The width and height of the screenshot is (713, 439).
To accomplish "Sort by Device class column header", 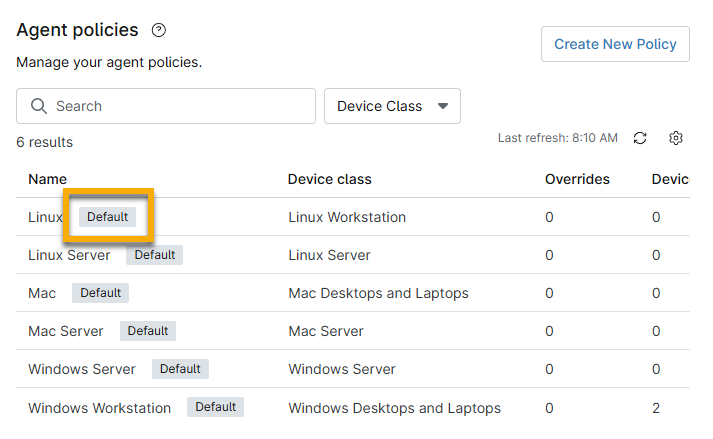I will pyautogui.click(x=329, y=179).
